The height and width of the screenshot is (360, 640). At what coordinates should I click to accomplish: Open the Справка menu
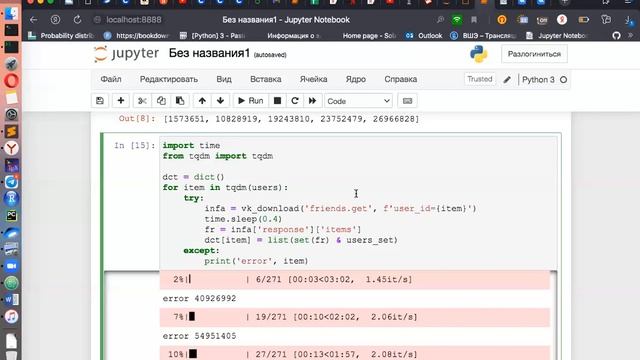(x=401, y=79)
